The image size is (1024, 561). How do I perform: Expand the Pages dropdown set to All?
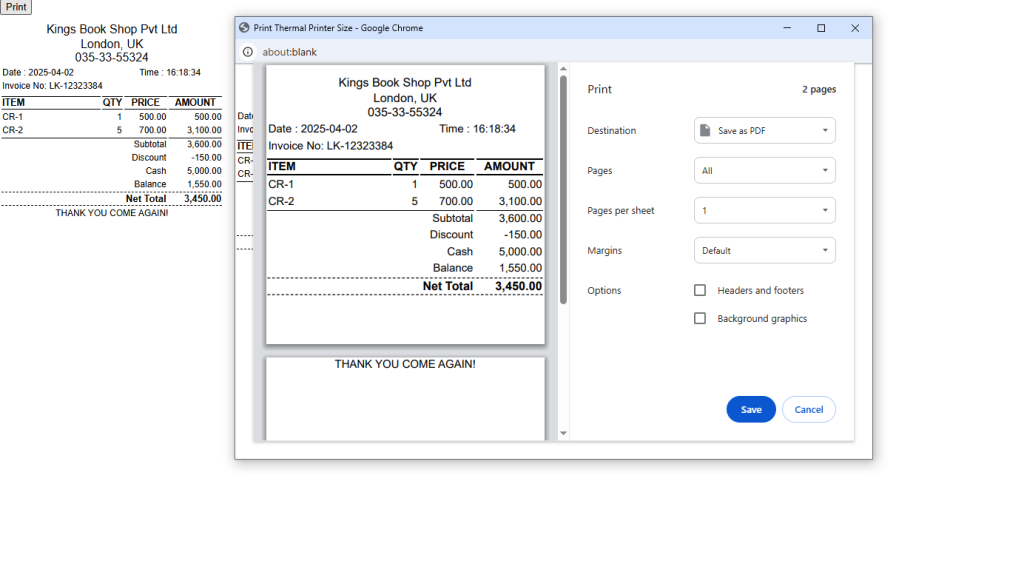[x=765, y=171]
